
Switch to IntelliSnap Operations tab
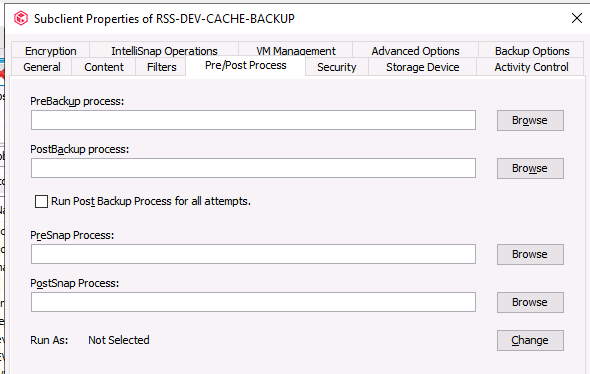[164, 51]
